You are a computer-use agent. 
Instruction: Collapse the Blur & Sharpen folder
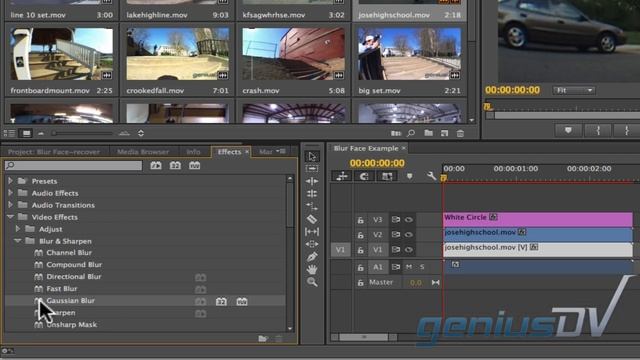click(x=18, y=241)
